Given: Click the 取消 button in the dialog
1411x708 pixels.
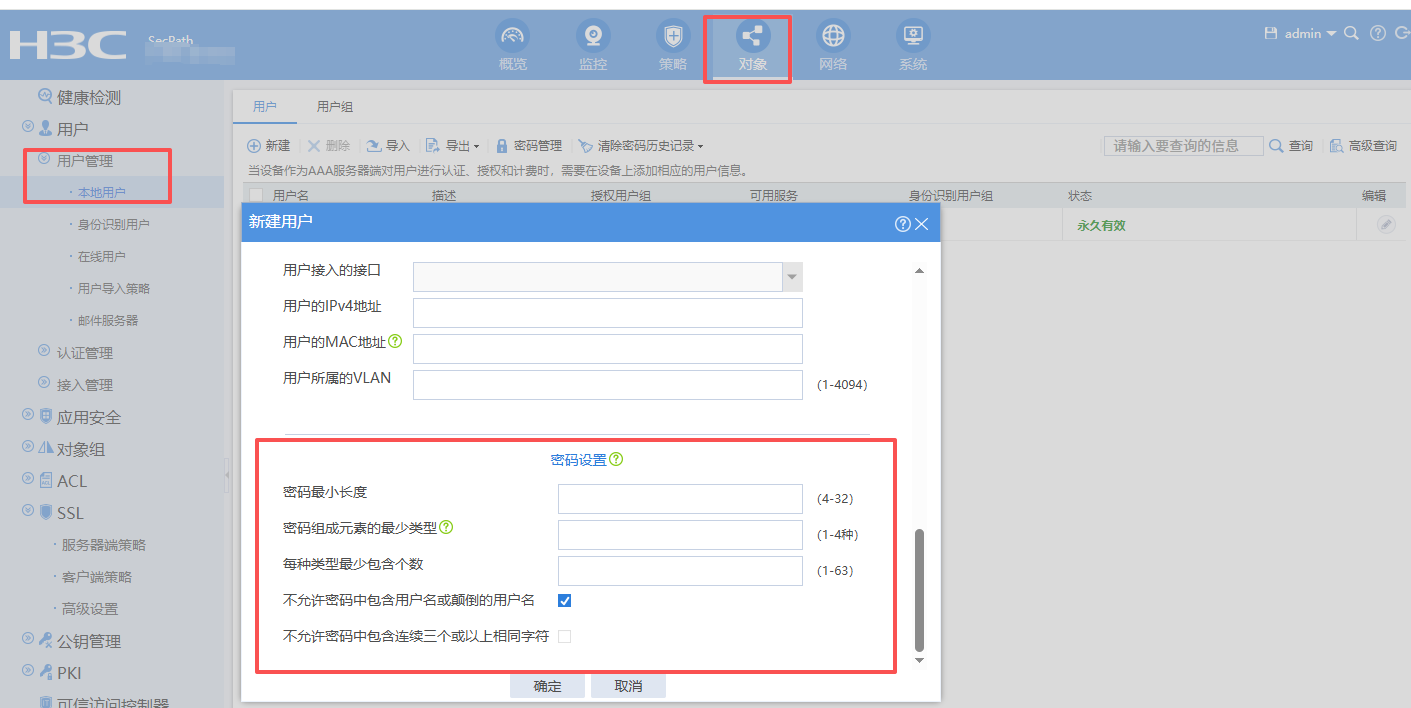Looking at the screenshot, I should coord(628,686).
